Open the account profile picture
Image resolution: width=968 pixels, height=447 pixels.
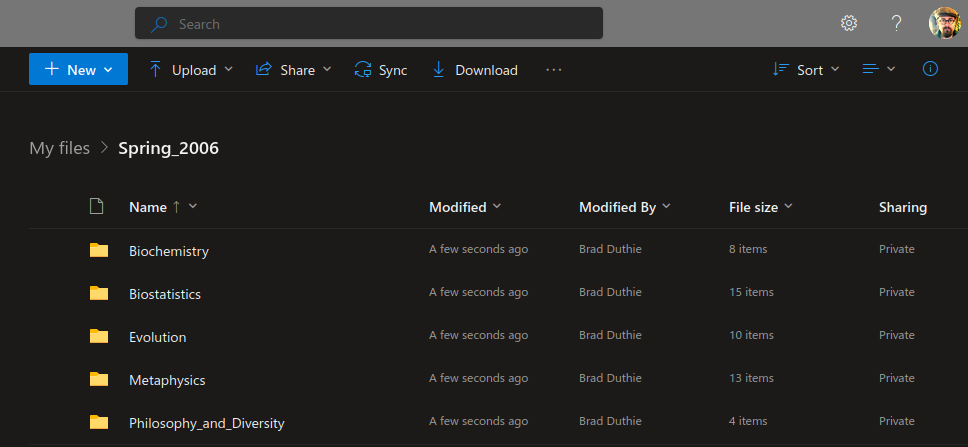click(945, 23)
